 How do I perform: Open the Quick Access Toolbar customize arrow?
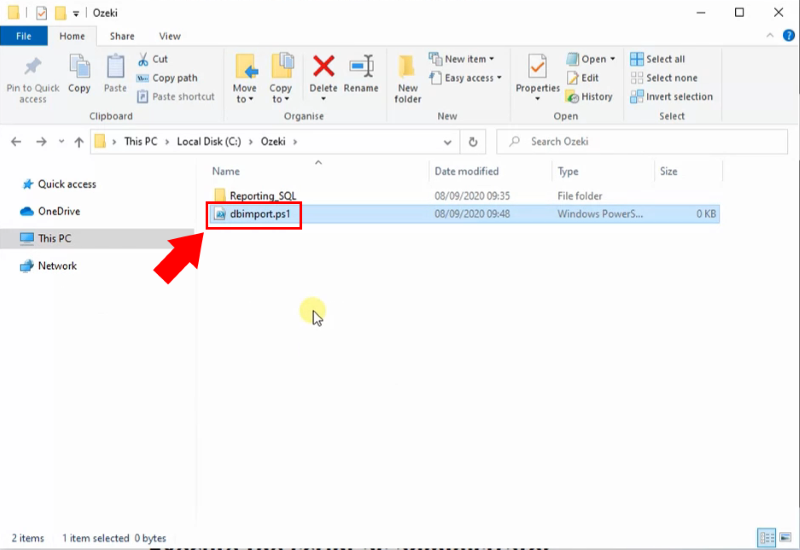[76, 14]
